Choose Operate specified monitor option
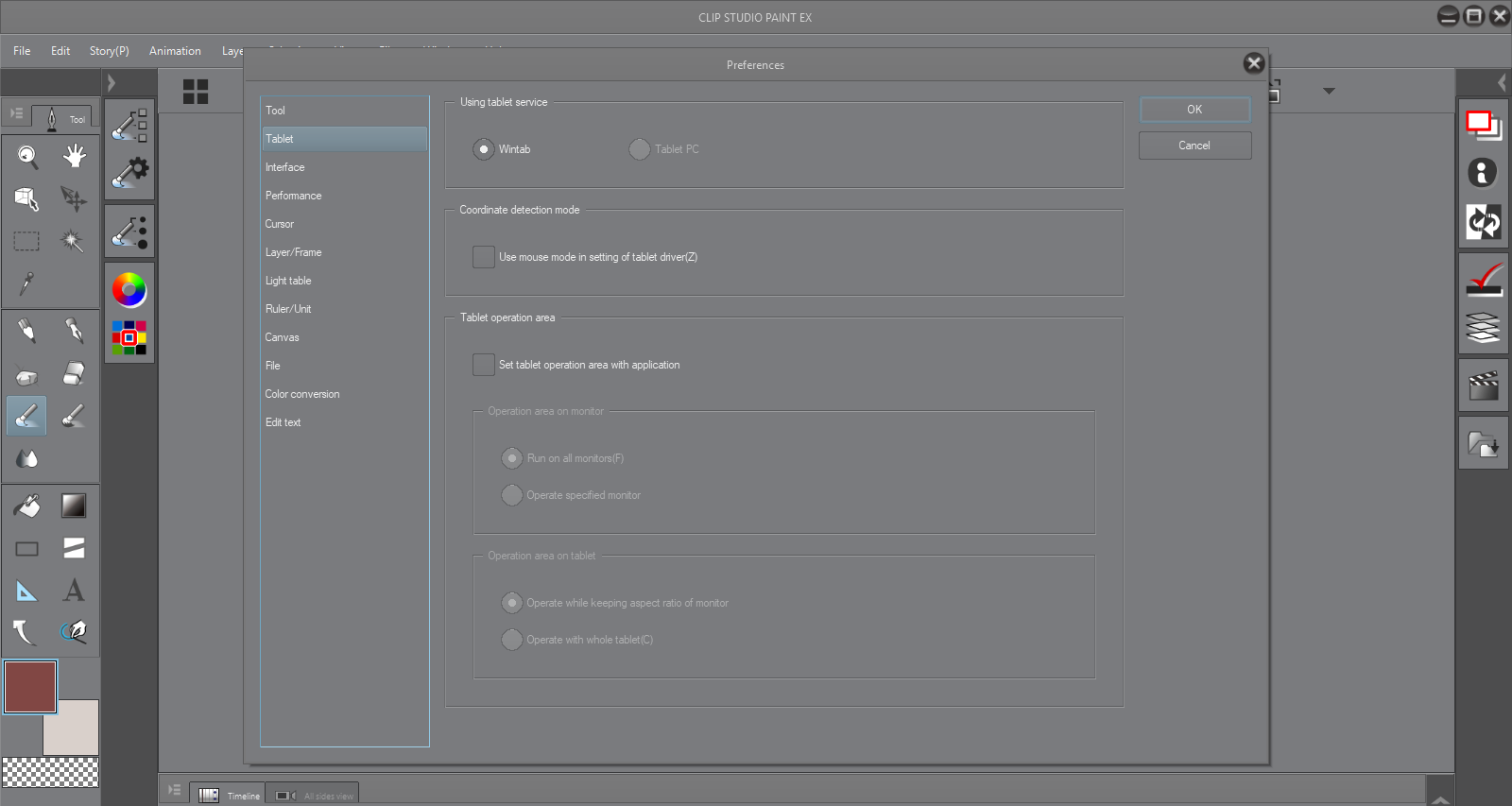1512x806 pixels. pyautogui.click(x=512, y=495)
